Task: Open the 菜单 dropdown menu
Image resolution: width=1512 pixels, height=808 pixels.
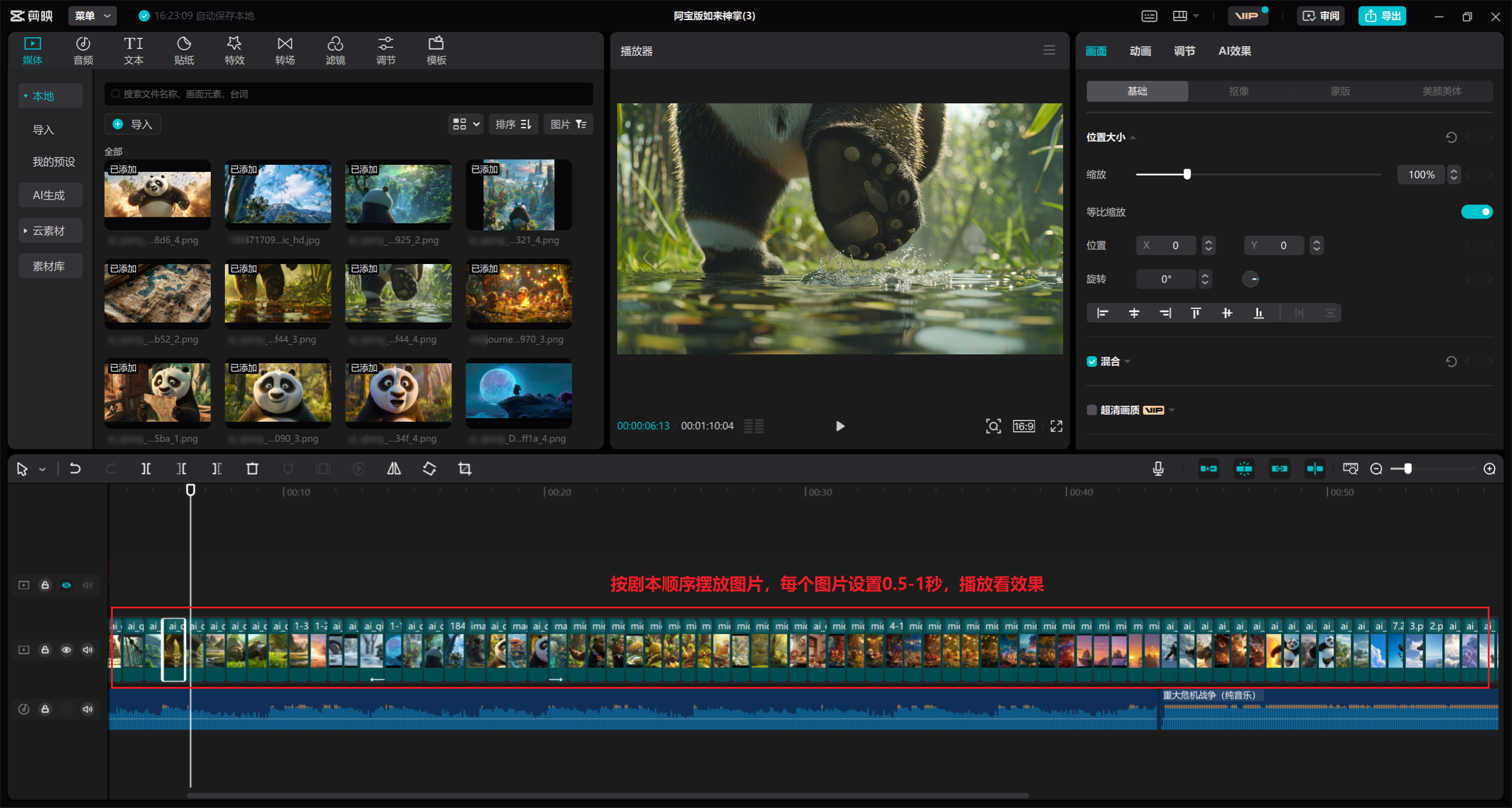Action: [93, 16]
